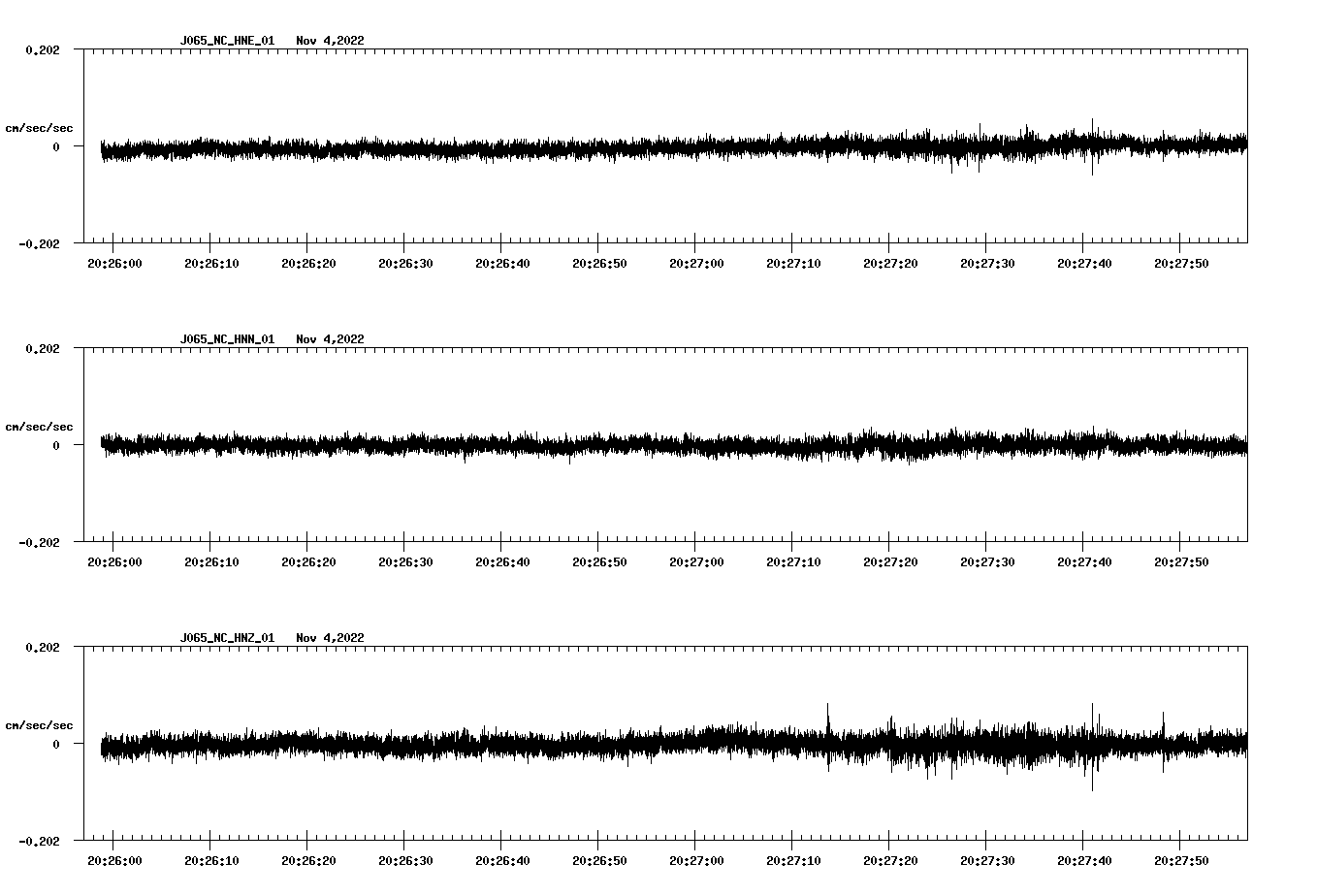Screen dimensions: 1317x896
Task: Click the Nov 4,2022 date on HNE plot
Action: (x=331, y=41)
